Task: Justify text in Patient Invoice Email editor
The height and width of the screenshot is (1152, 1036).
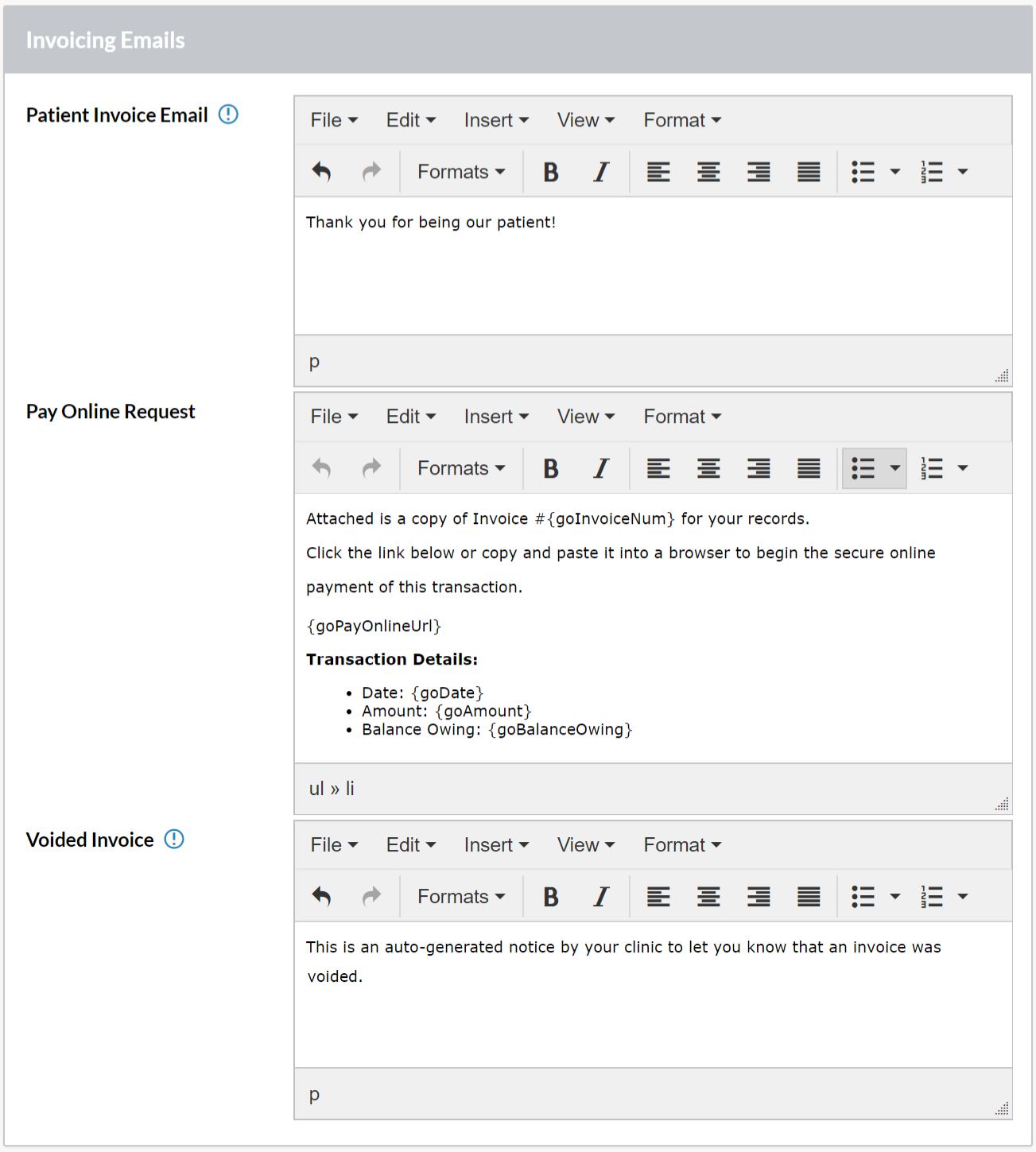Action: click(809, 172)
